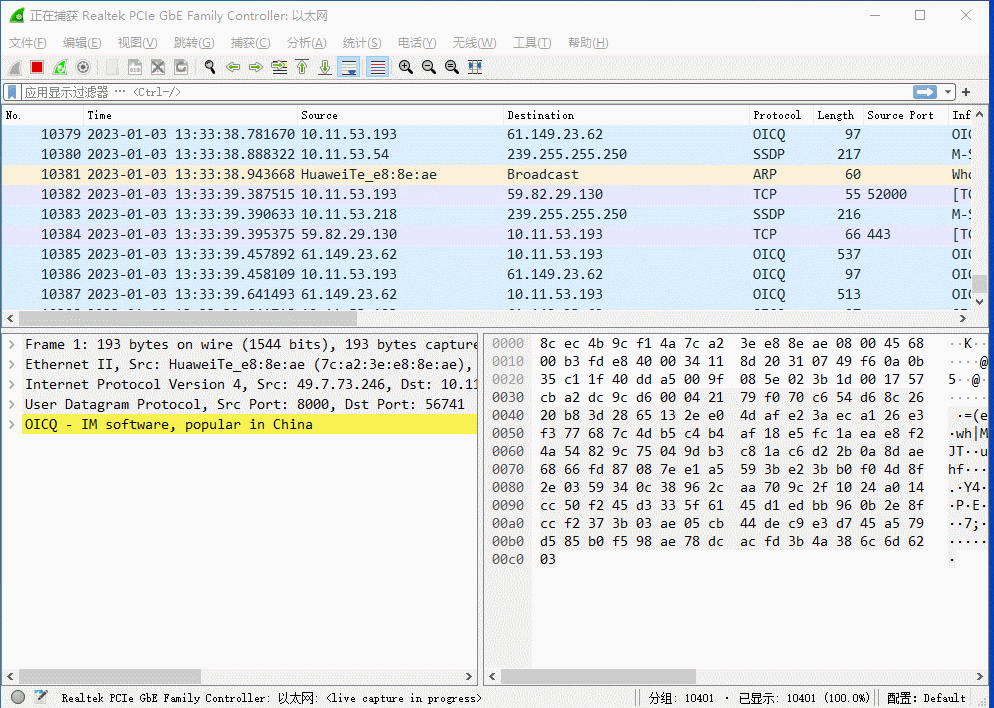Open the find packet magnifier
The width and height of the screenshot is (994, 708).
tap(210, 67)
